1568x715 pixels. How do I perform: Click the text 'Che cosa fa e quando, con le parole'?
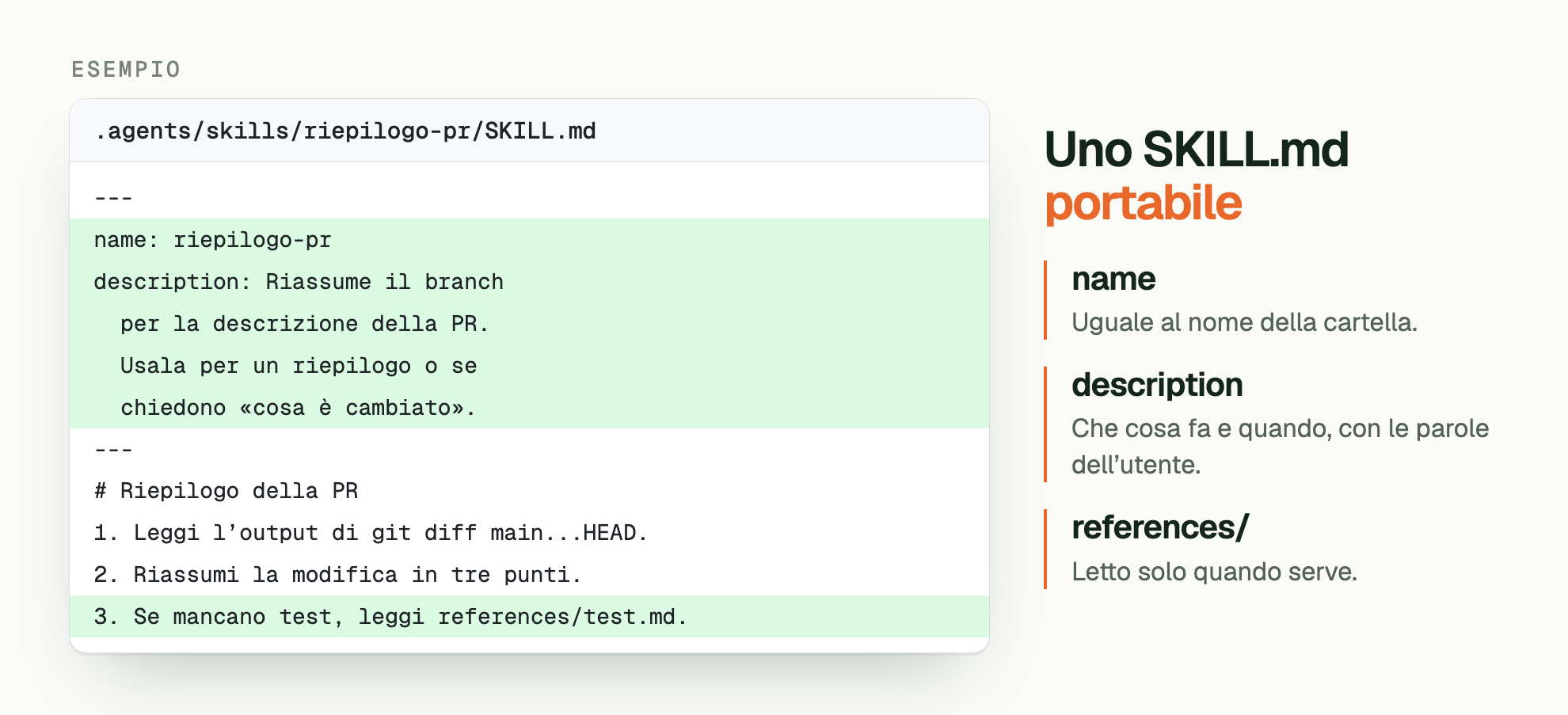(1280, 428)
